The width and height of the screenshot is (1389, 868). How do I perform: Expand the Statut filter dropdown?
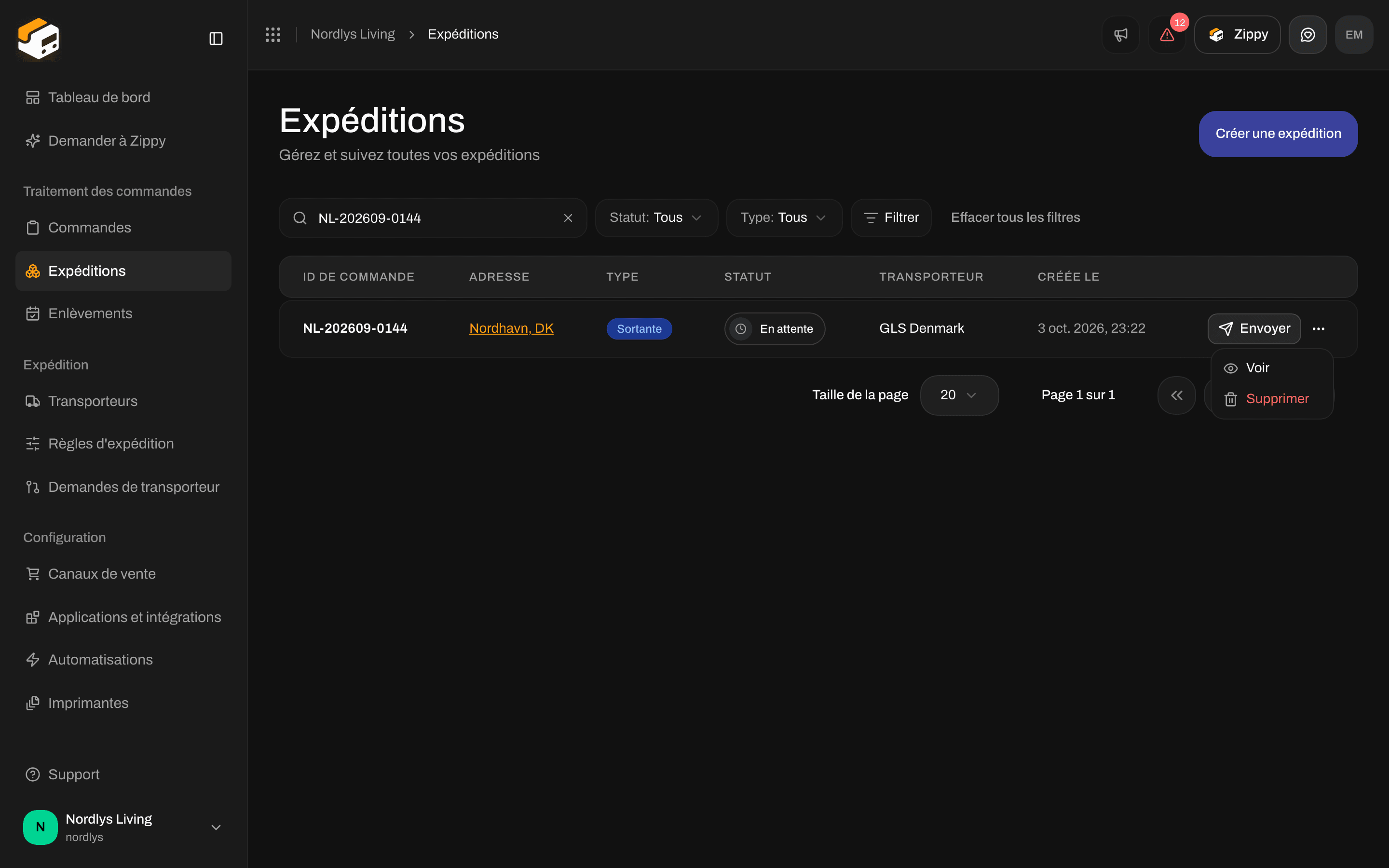click(656, 217)
